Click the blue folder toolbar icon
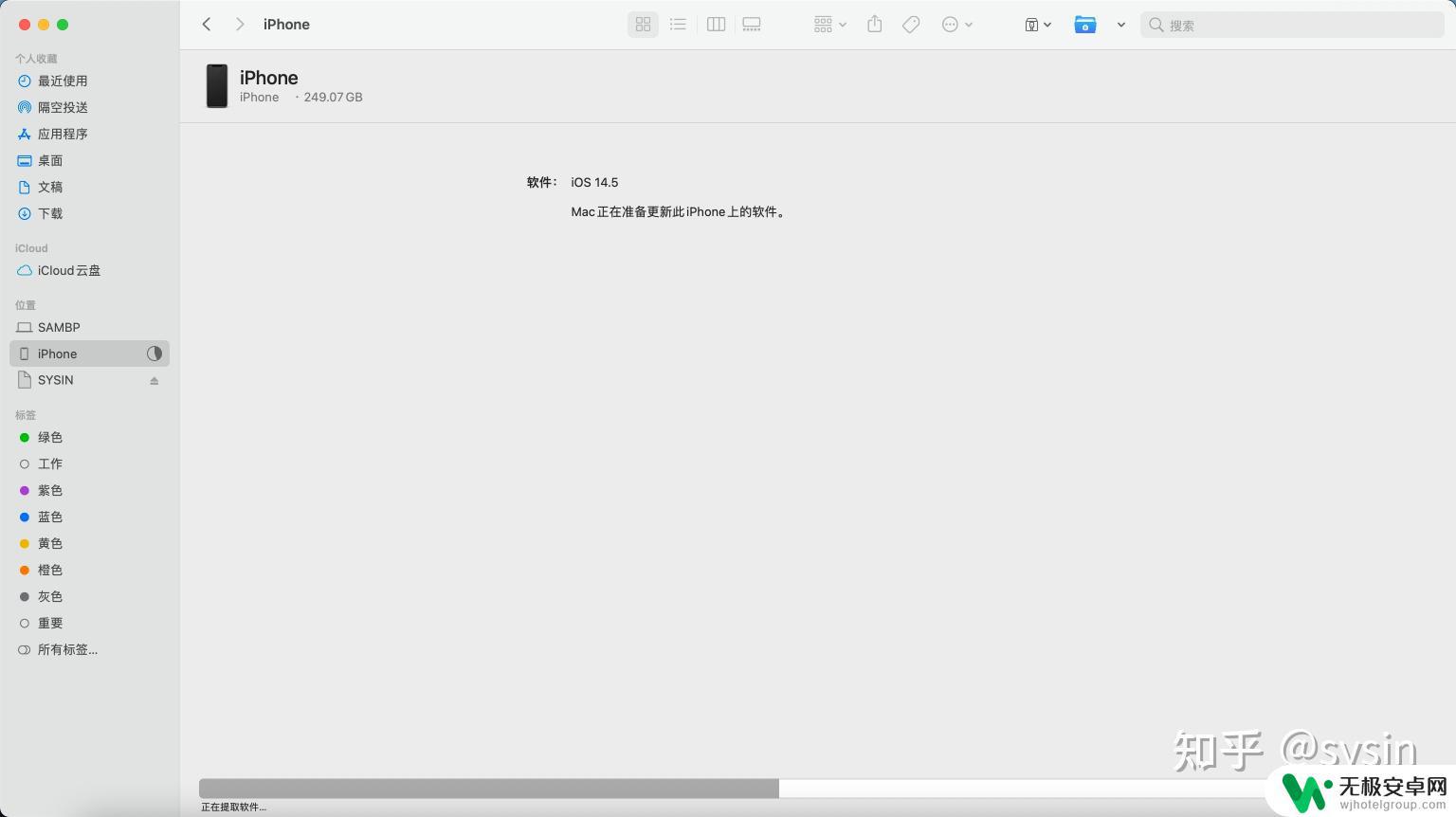1456x817 pixels. [1085, 25]
